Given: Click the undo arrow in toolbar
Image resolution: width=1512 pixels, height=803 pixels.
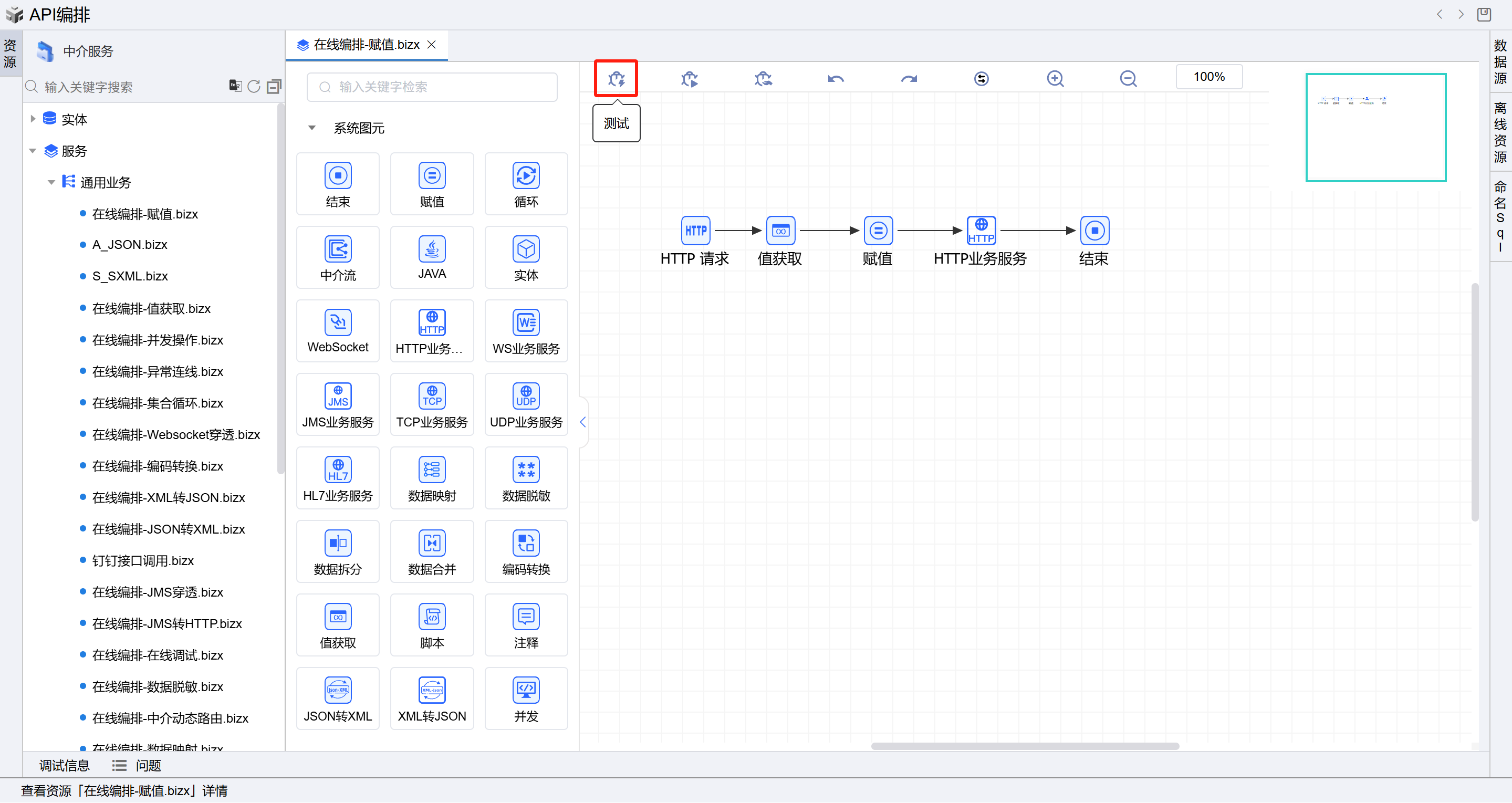Looking at the screenshot, I should pyautogui.click(x=836, y=79).
